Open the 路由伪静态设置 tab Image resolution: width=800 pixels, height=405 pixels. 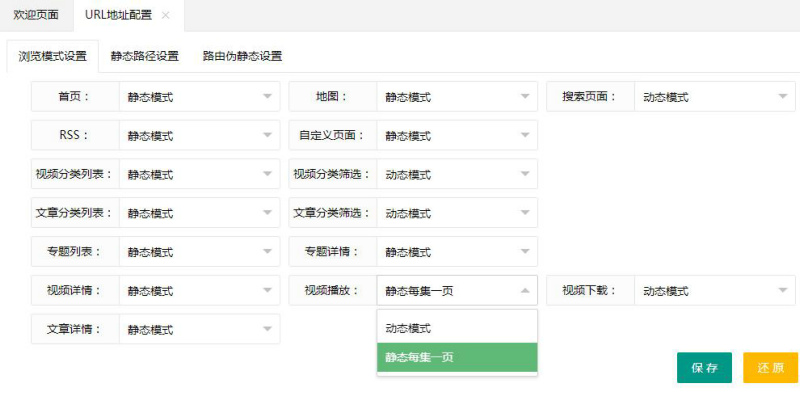[242, 56]
